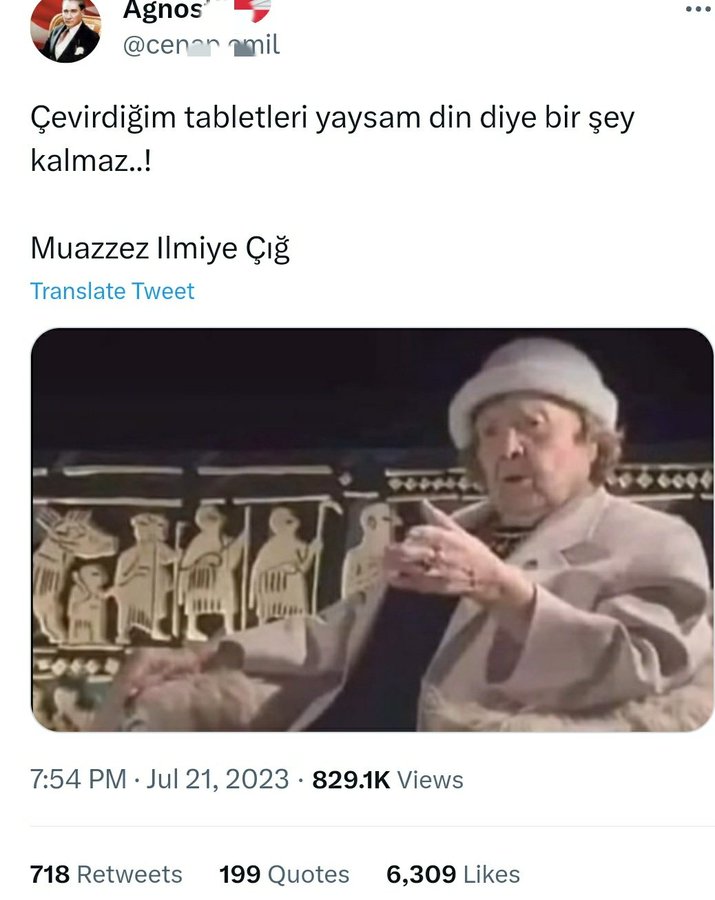Click the tweet text starting with Çevirdiğim

click(x=333, y=139)
